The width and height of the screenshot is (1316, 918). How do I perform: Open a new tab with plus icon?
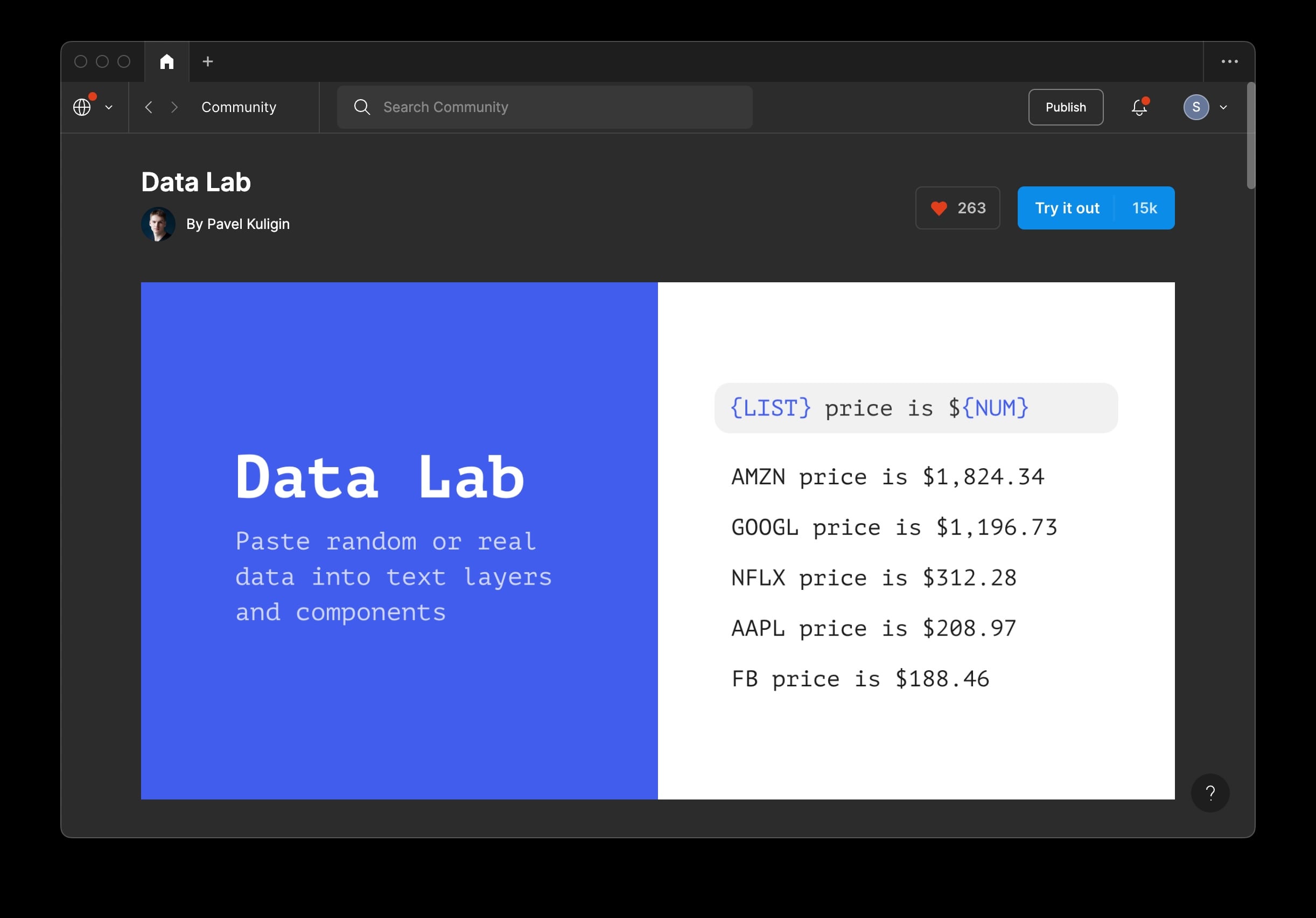click(x=207, y=61)
